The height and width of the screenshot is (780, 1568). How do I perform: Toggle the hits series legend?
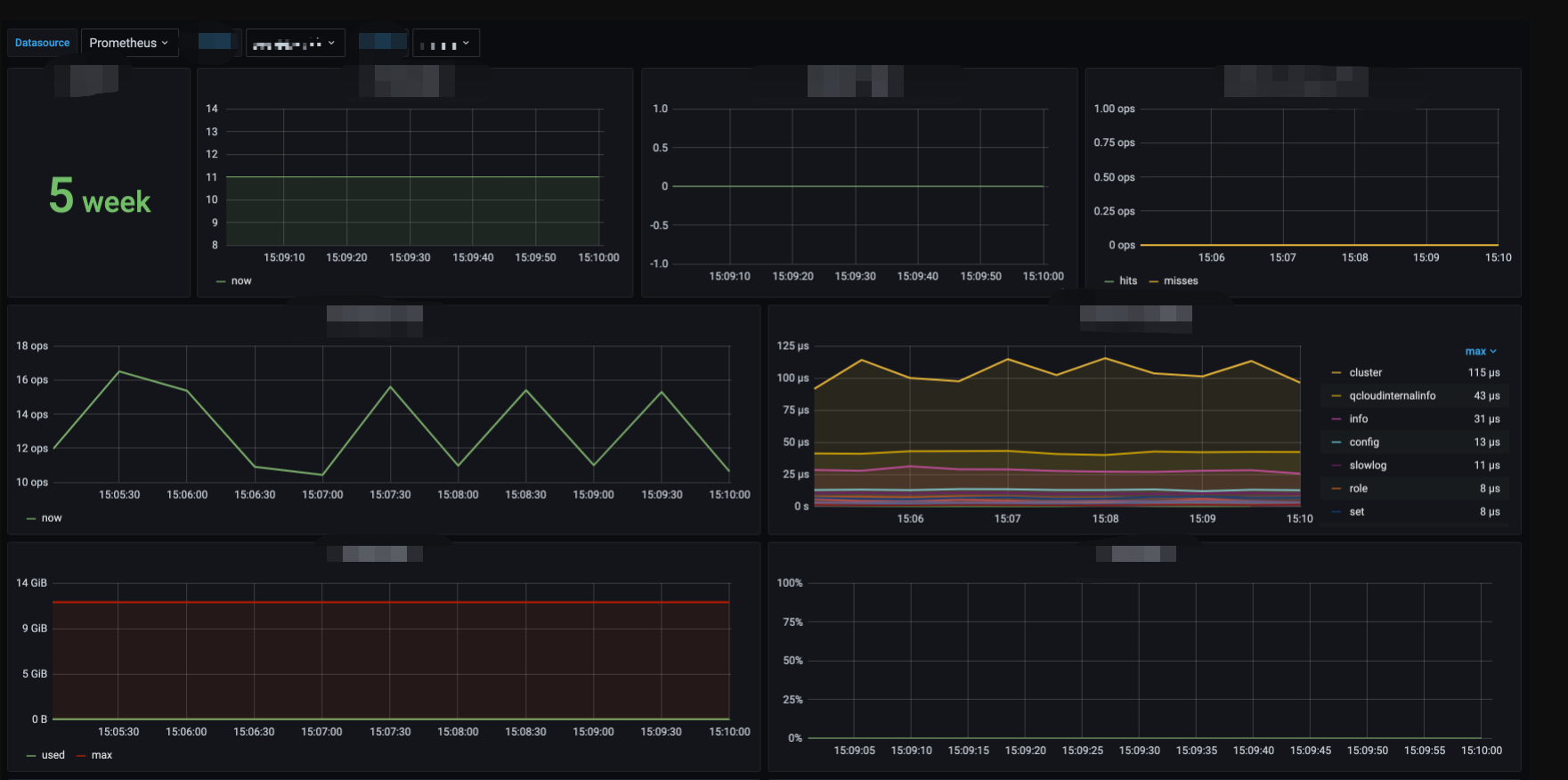[x=1127, y=281]
